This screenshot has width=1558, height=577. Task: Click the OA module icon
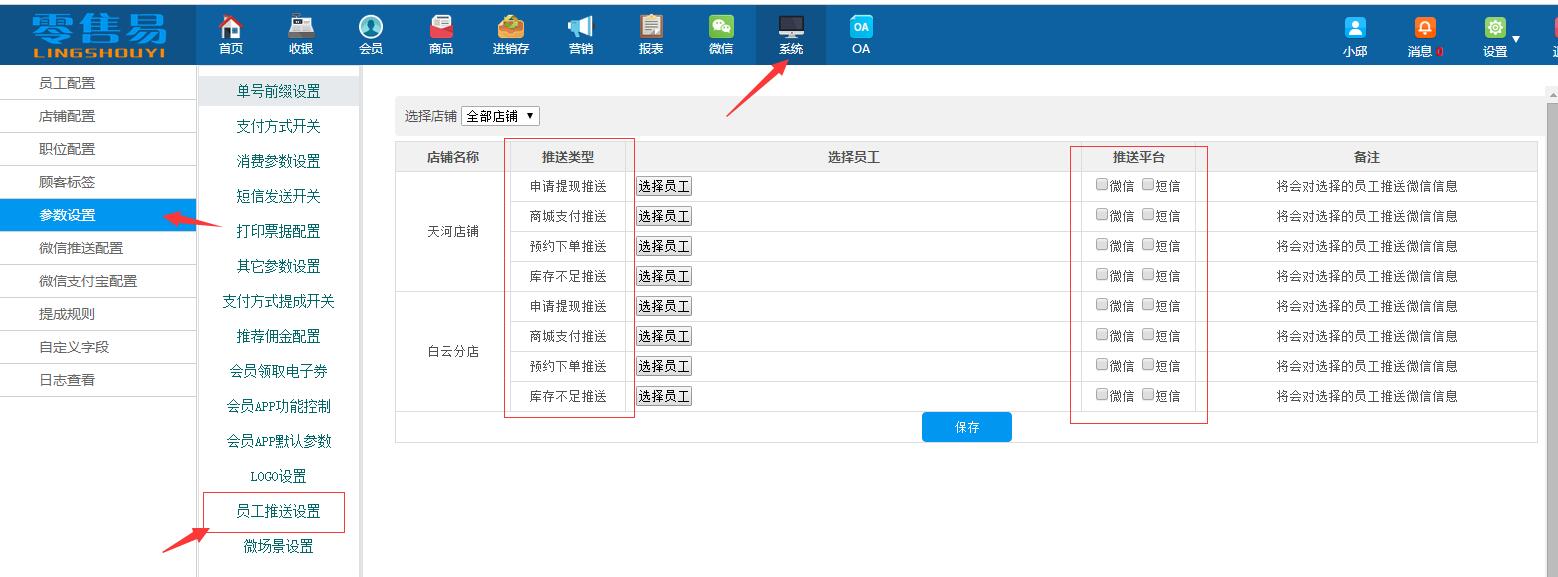pyautogui.click(x=859, y=33)
